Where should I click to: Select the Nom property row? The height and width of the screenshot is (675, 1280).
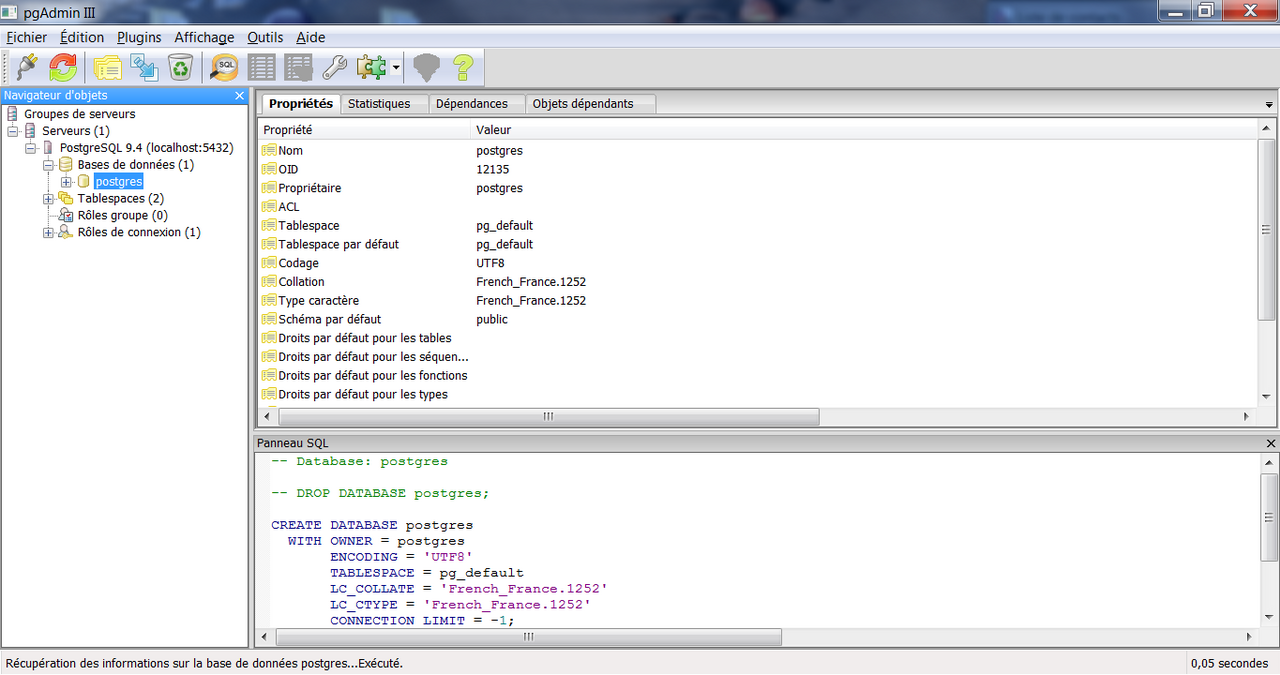click(758, 151)
